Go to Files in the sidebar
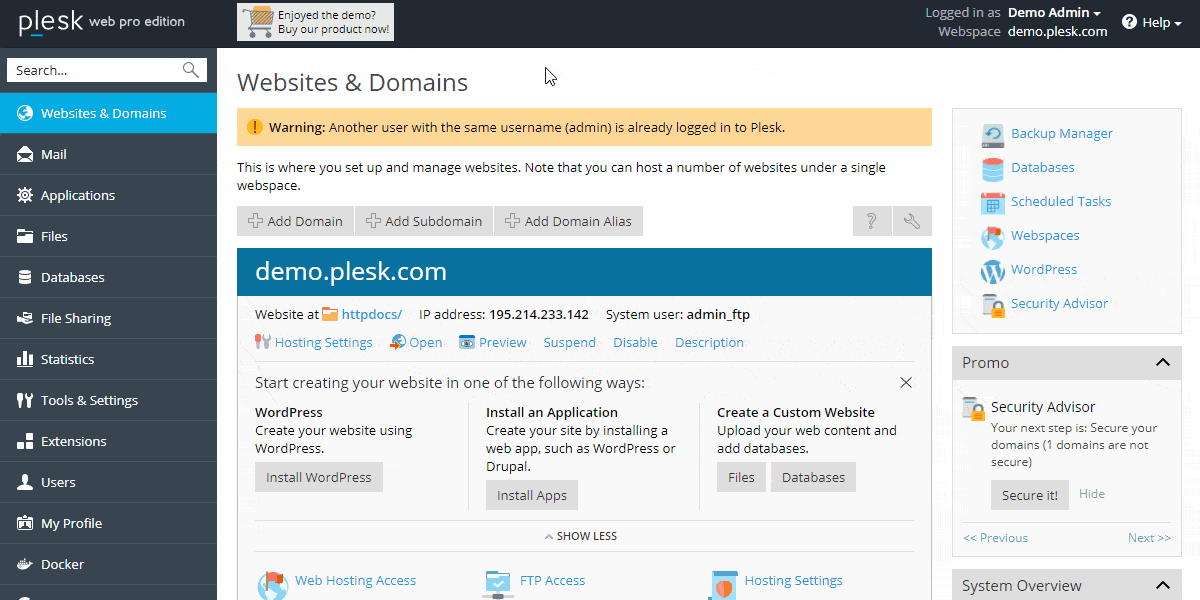 (x=108, y=236)
